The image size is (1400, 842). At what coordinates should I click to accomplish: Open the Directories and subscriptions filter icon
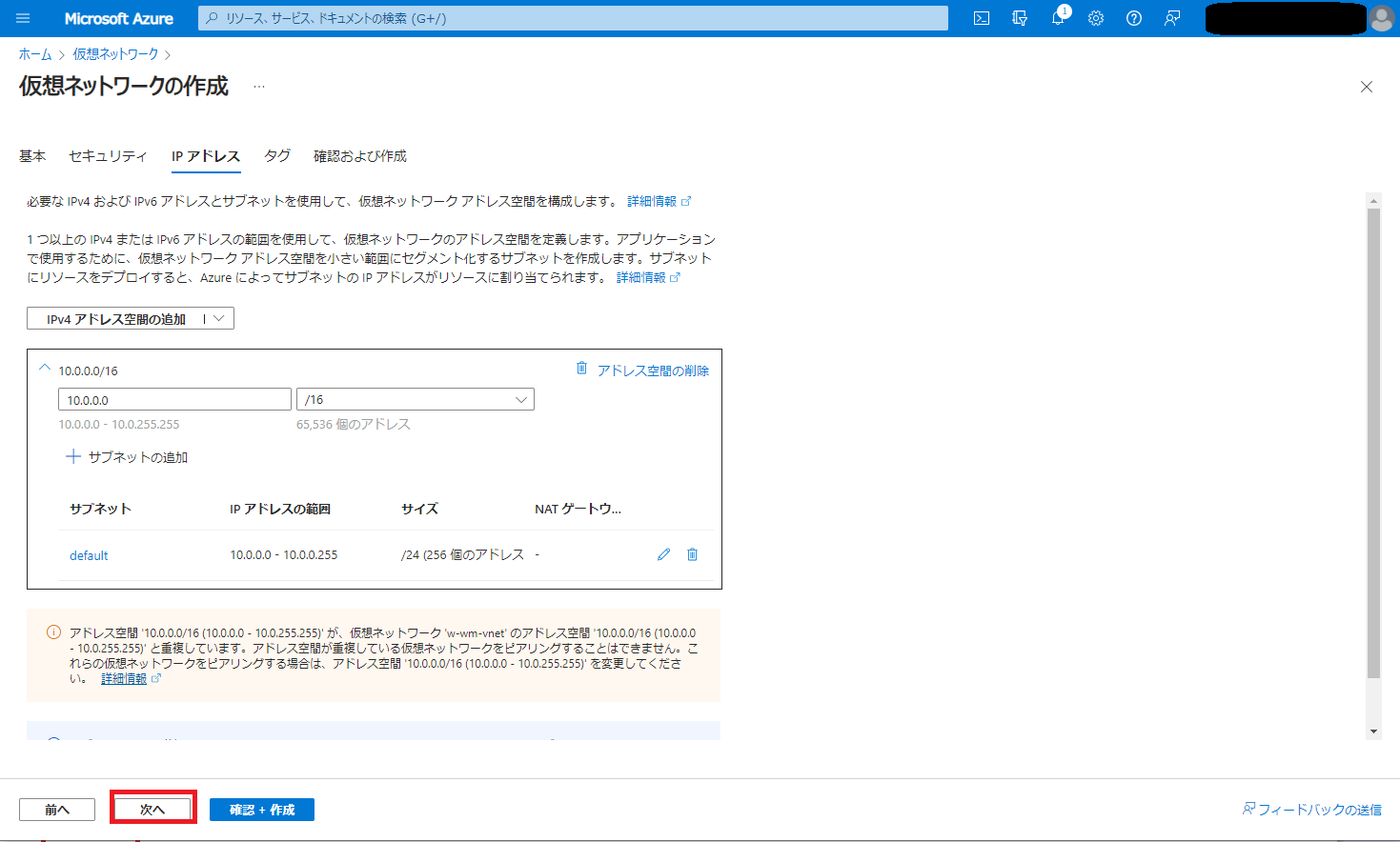click(1020, 18)
